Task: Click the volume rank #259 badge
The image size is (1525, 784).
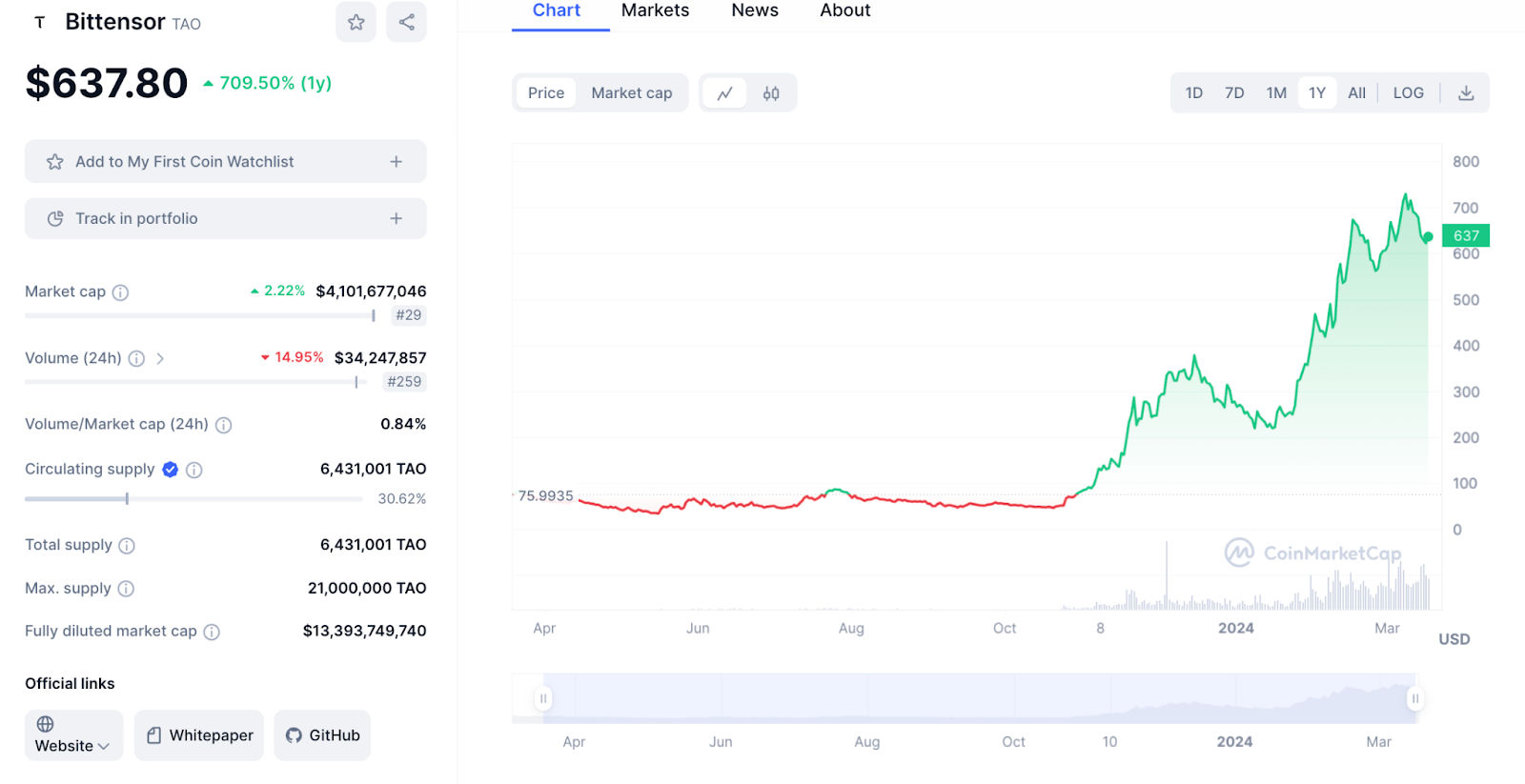Action: 404,382
